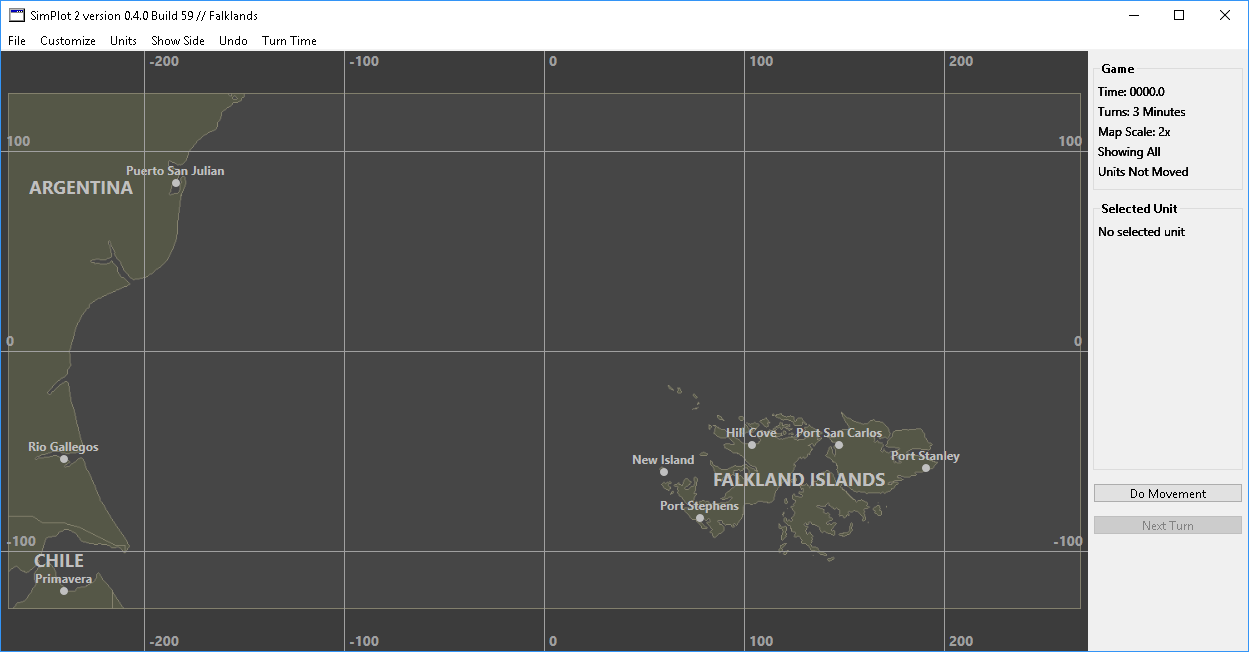The image size is (1249, 652).
Task: Open the Turn Time menu
Action: tap(289, 41)
